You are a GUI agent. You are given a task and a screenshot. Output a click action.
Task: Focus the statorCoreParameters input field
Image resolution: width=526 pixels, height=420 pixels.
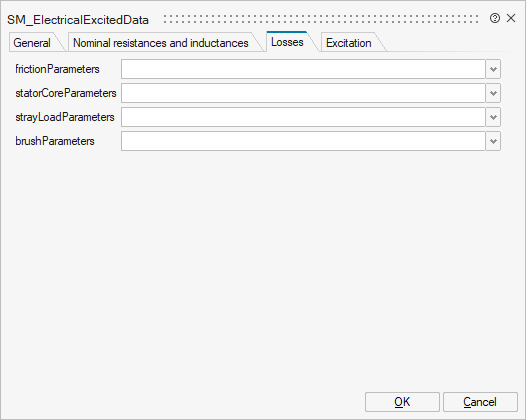(303, 93)
